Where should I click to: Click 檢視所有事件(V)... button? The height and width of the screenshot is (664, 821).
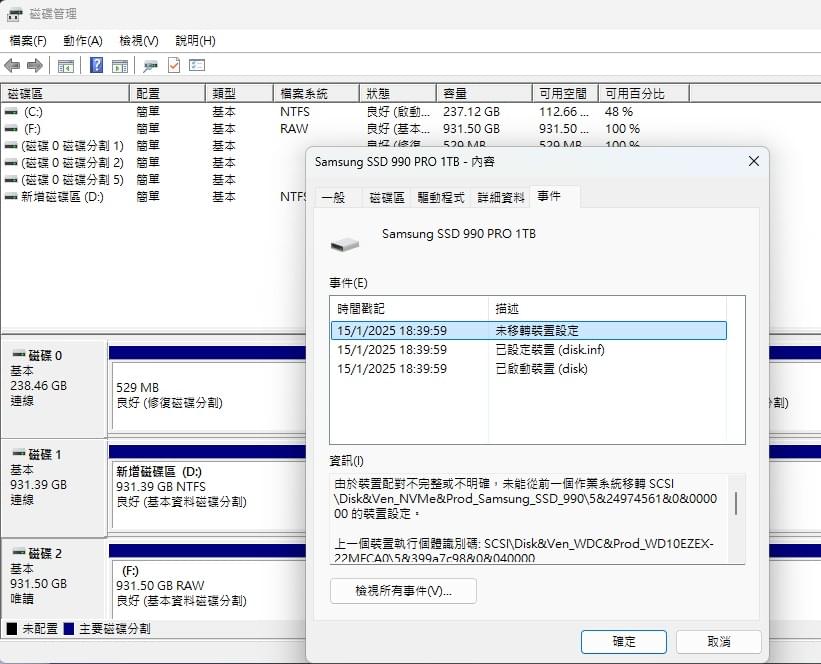tap(403, 591)
